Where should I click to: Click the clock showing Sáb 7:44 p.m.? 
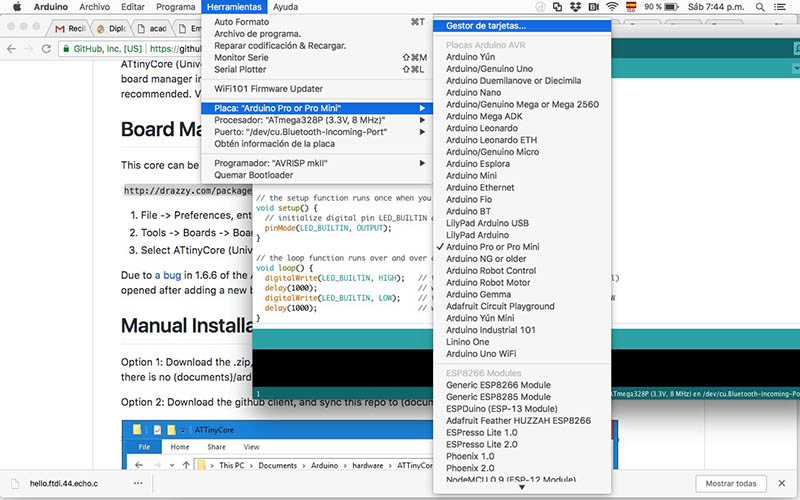point(716,7)
